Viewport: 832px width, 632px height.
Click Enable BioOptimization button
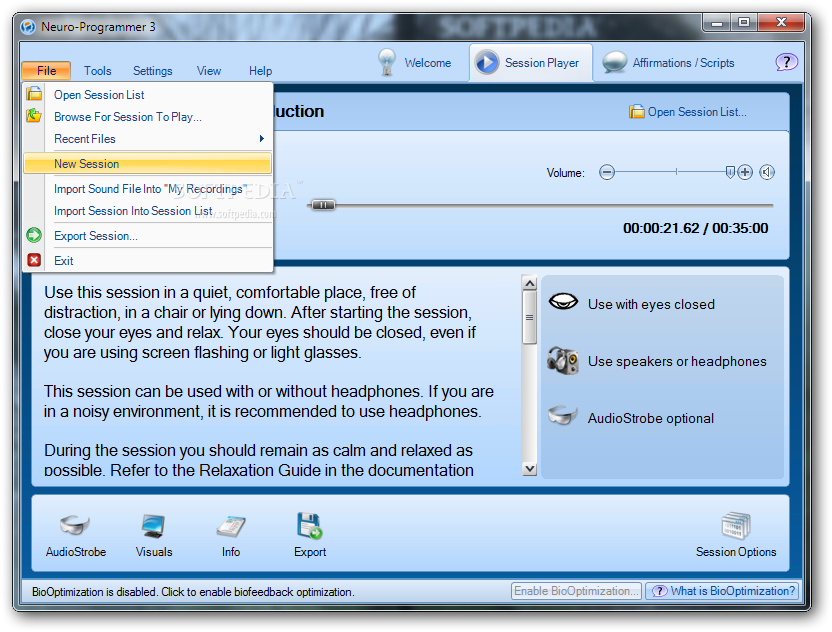click(576, 591)
